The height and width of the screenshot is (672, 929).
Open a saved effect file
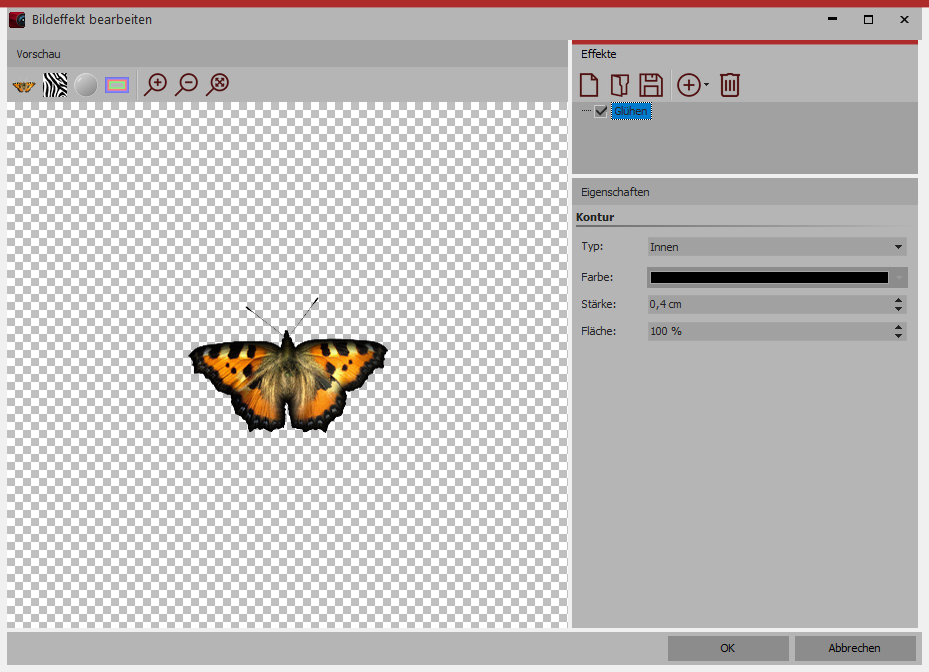(619, 85)
